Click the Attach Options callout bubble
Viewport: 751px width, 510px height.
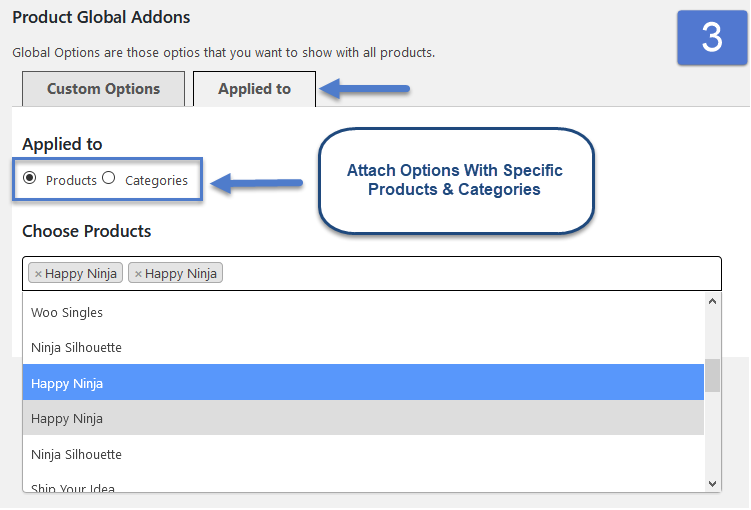coord(456,181)
